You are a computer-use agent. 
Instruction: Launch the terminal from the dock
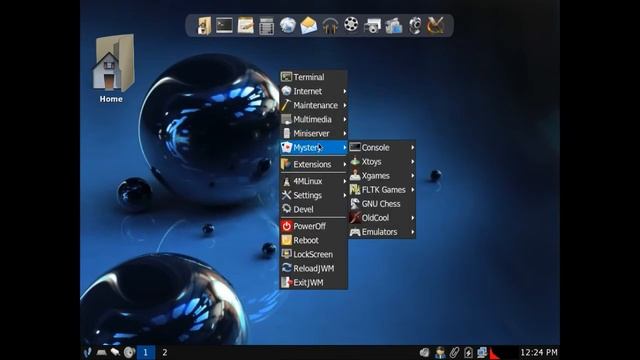click(224, 25)
